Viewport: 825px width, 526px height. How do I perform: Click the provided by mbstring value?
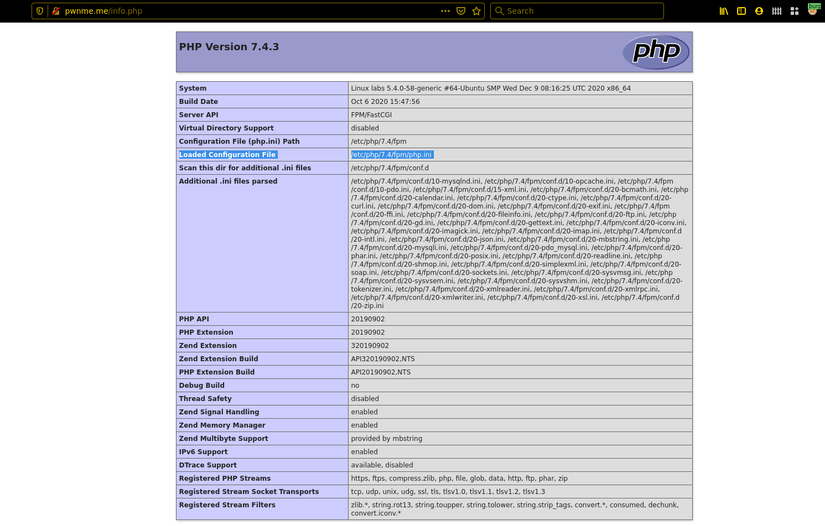tap(387, 439)
